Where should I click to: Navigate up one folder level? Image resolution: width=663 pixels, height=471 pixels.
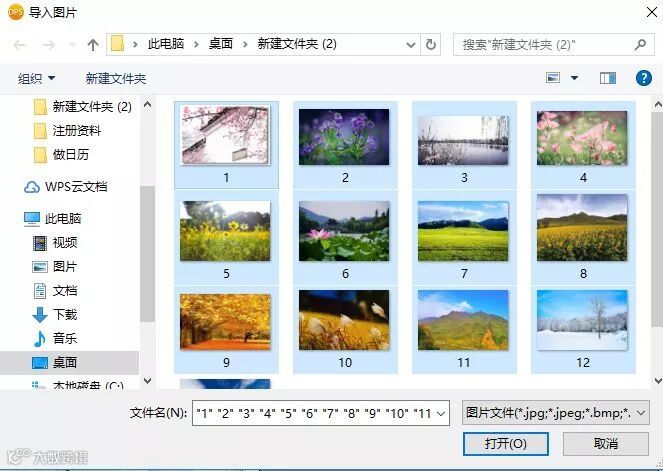pos(93,44)
